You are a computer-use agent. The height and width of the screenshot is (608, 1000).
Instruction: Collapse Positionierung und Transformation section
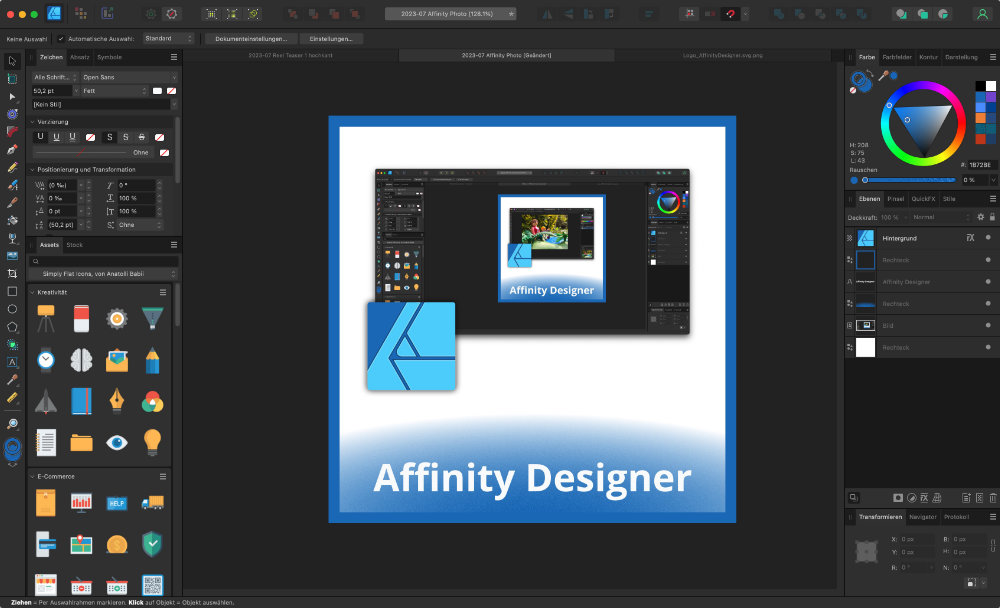(33, 170)
